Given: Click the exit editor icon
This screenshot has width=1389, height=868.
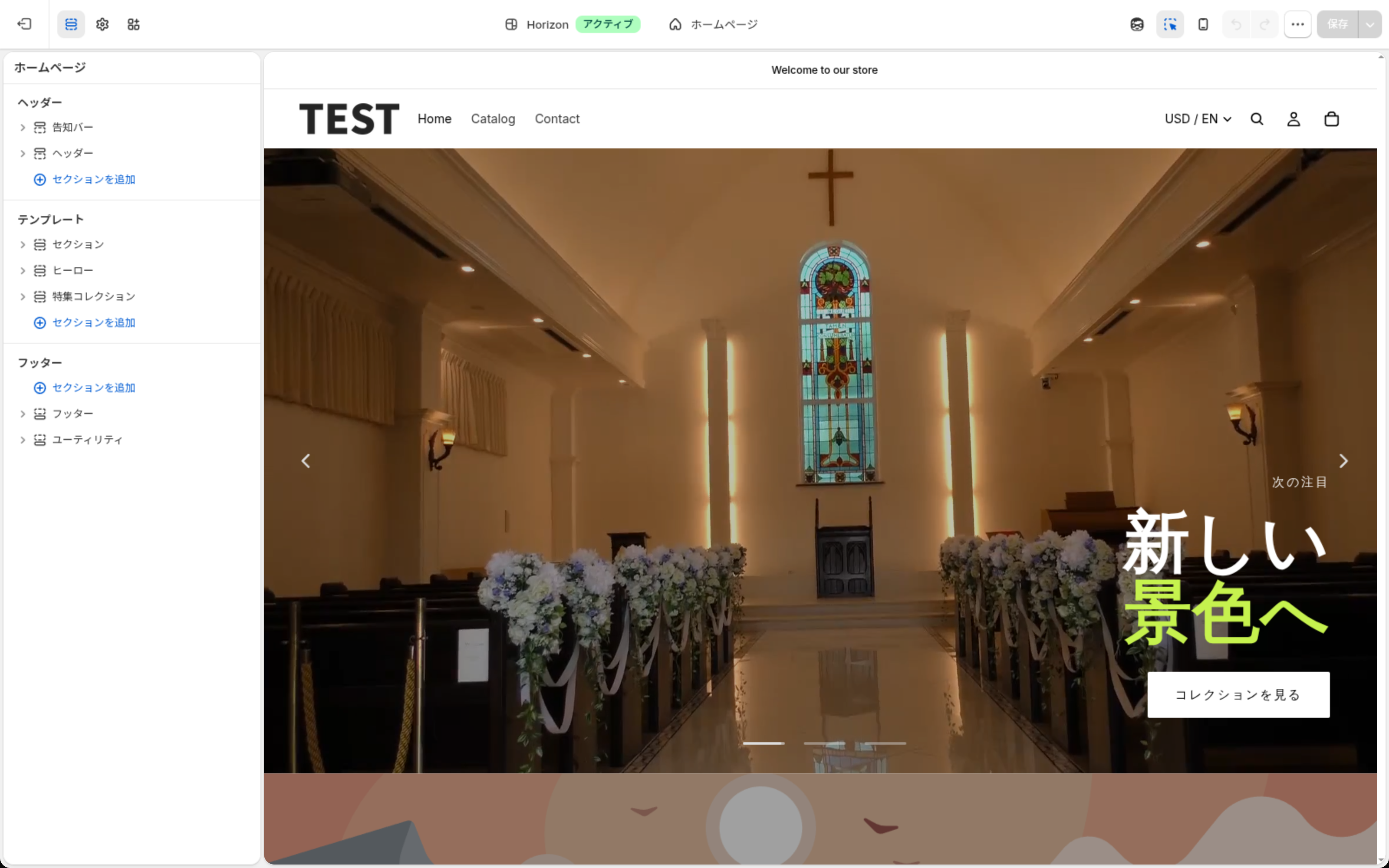Looking at the screenshot, I should pyautogui.click(x=24, y=24).
